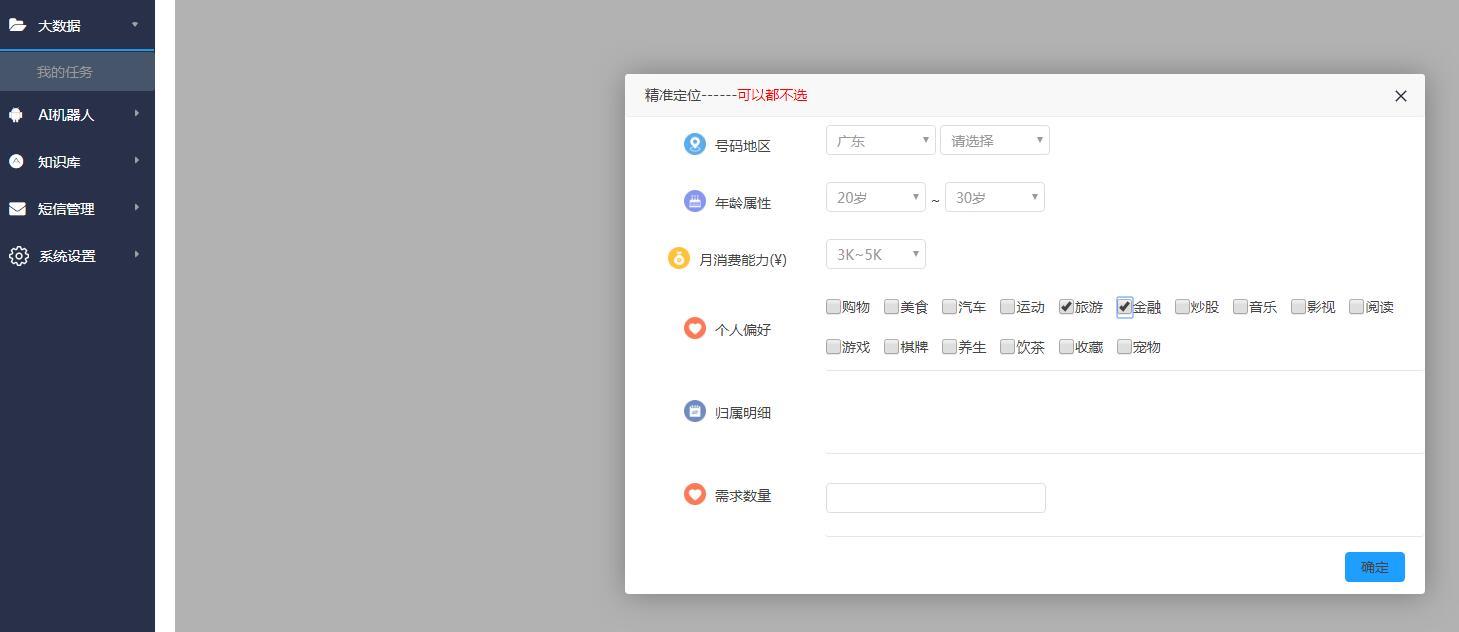Click the compass icon next to 知识库

(x=17, y=161)
